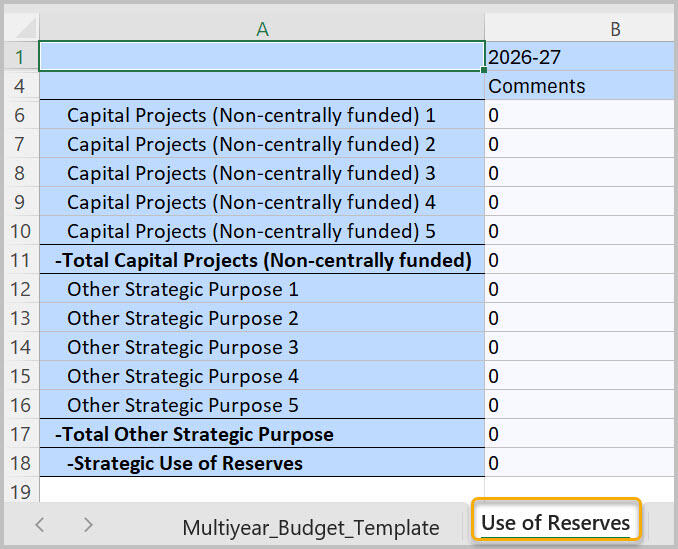Select Capital Projects (Non-centrally funded) 2 cell
This screenshot has width=678, height=549.
pos(262,144)
